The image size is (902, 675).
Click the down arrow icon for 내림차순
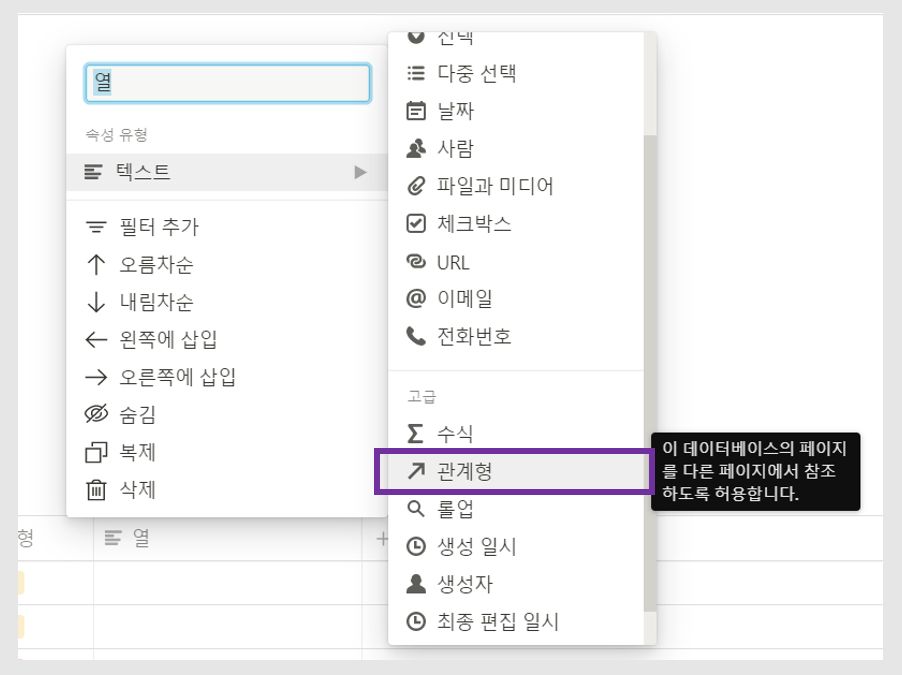pos(96,302)
